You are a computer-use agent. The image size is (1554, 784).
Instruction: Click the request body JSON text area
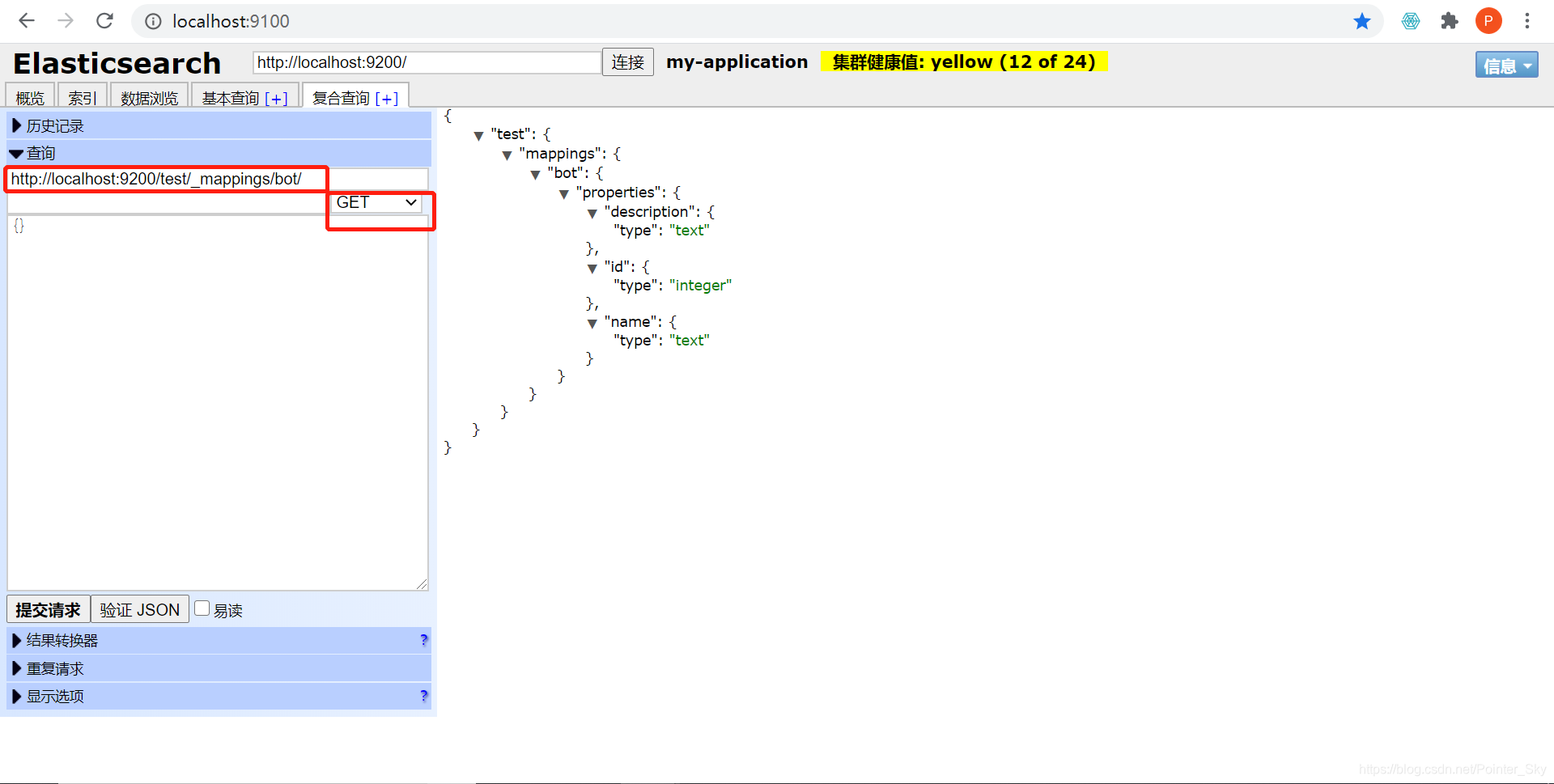[x=218, y=402]
